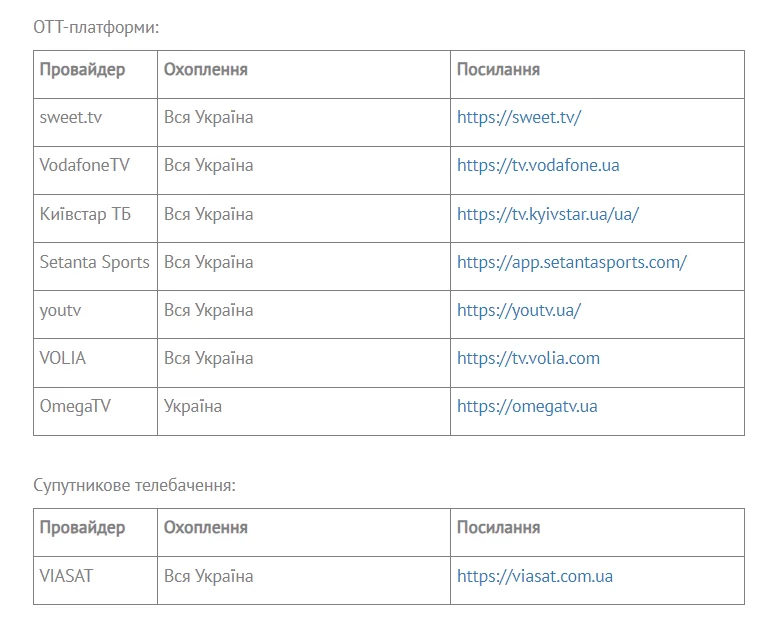Follow the app.setantasports.com link
Image resolution: width=780 pixels, height=633 pixels.
(571, 262)
